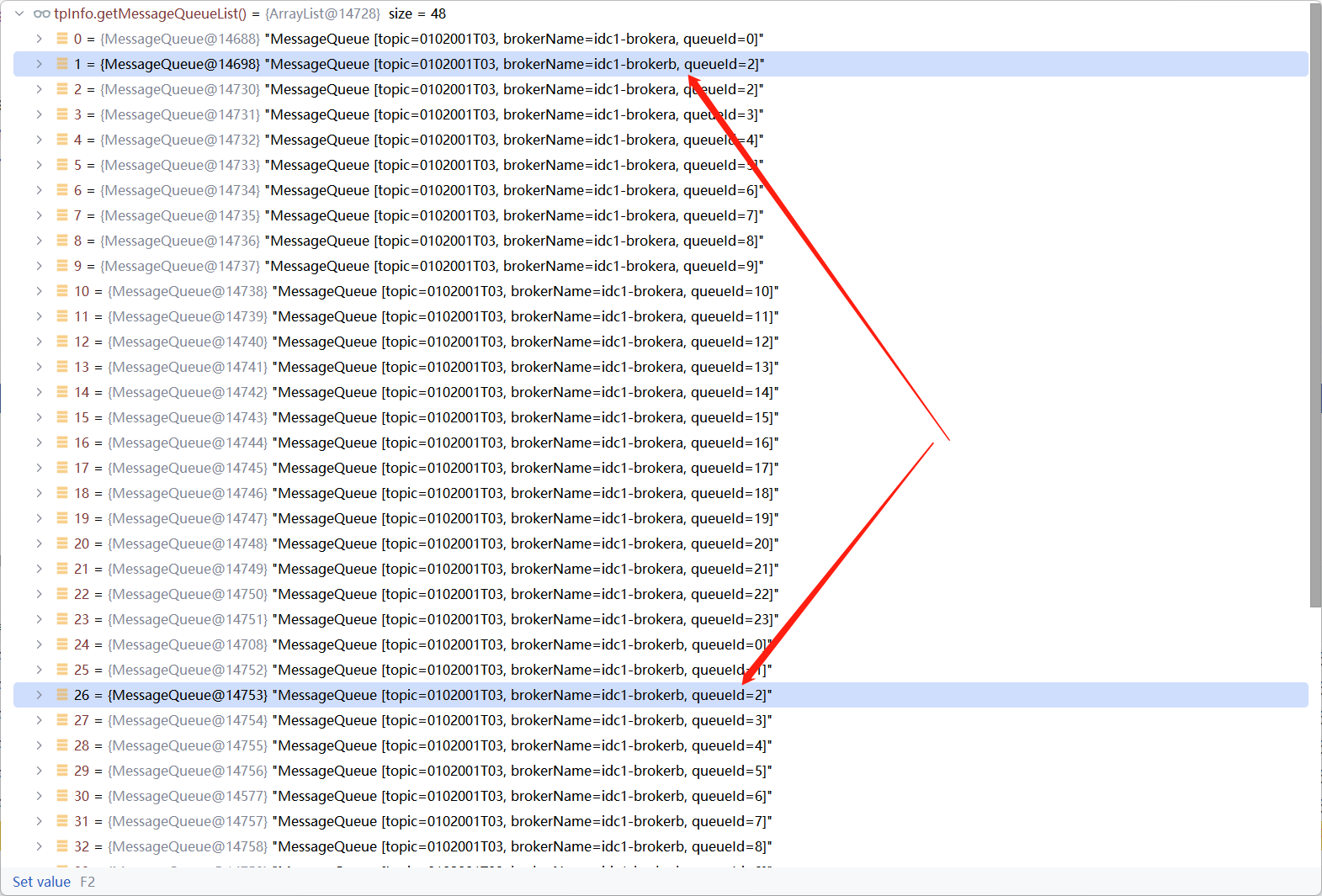Click the object icon of entry 27
This screenshot has height=896, width=1322.
pyautogui.click(x=62, y=719)
